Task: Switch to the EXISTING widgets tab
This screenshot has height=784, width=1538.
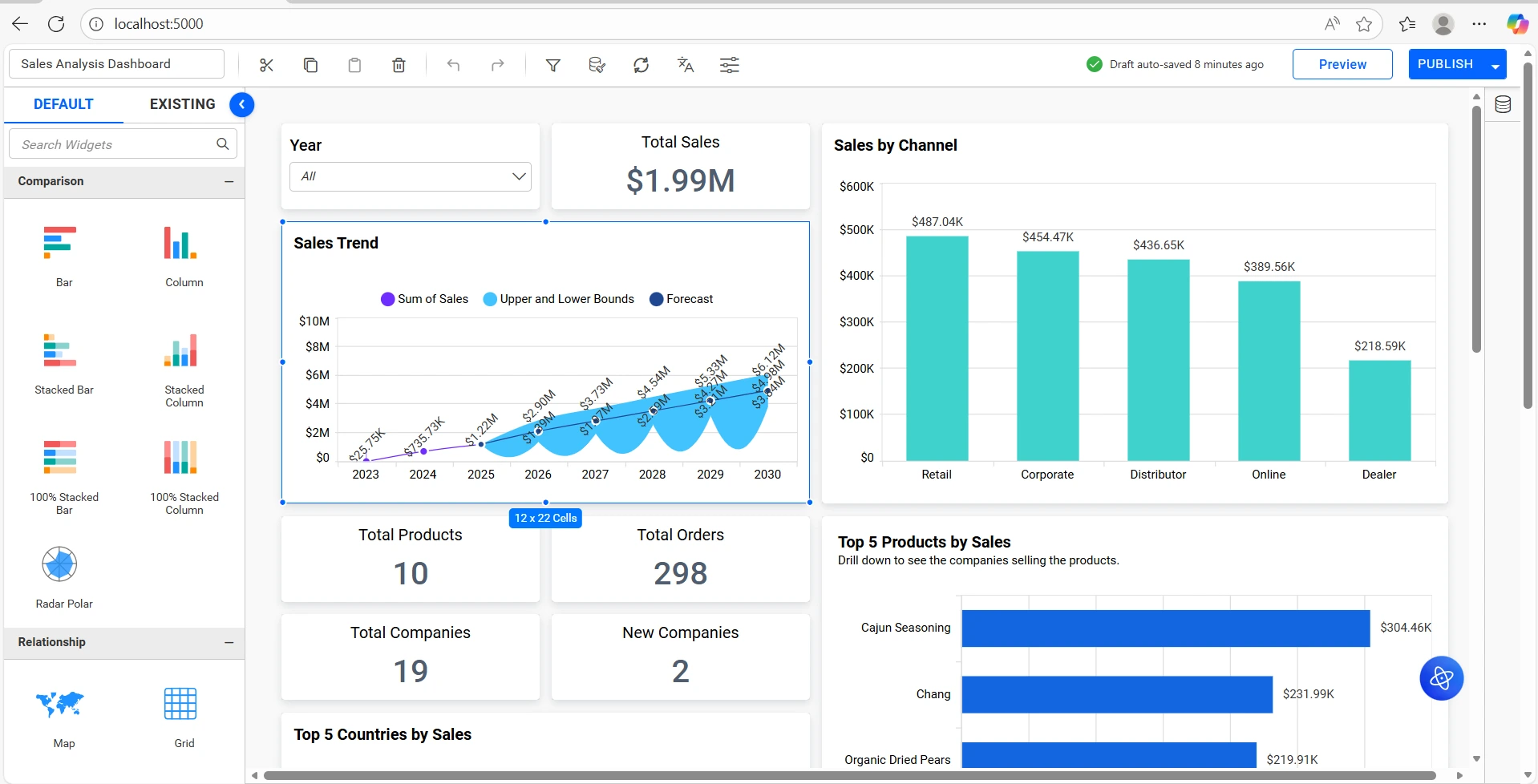Action: click(182, 104)
